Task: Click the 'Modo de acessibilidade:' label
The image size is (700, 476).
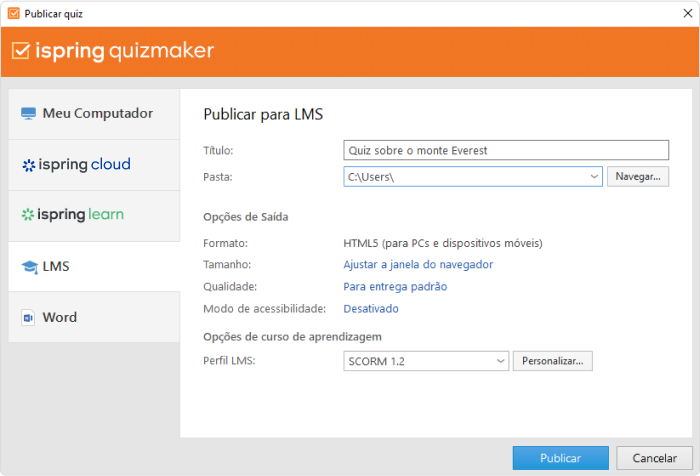Action: [x=264, y=309]
